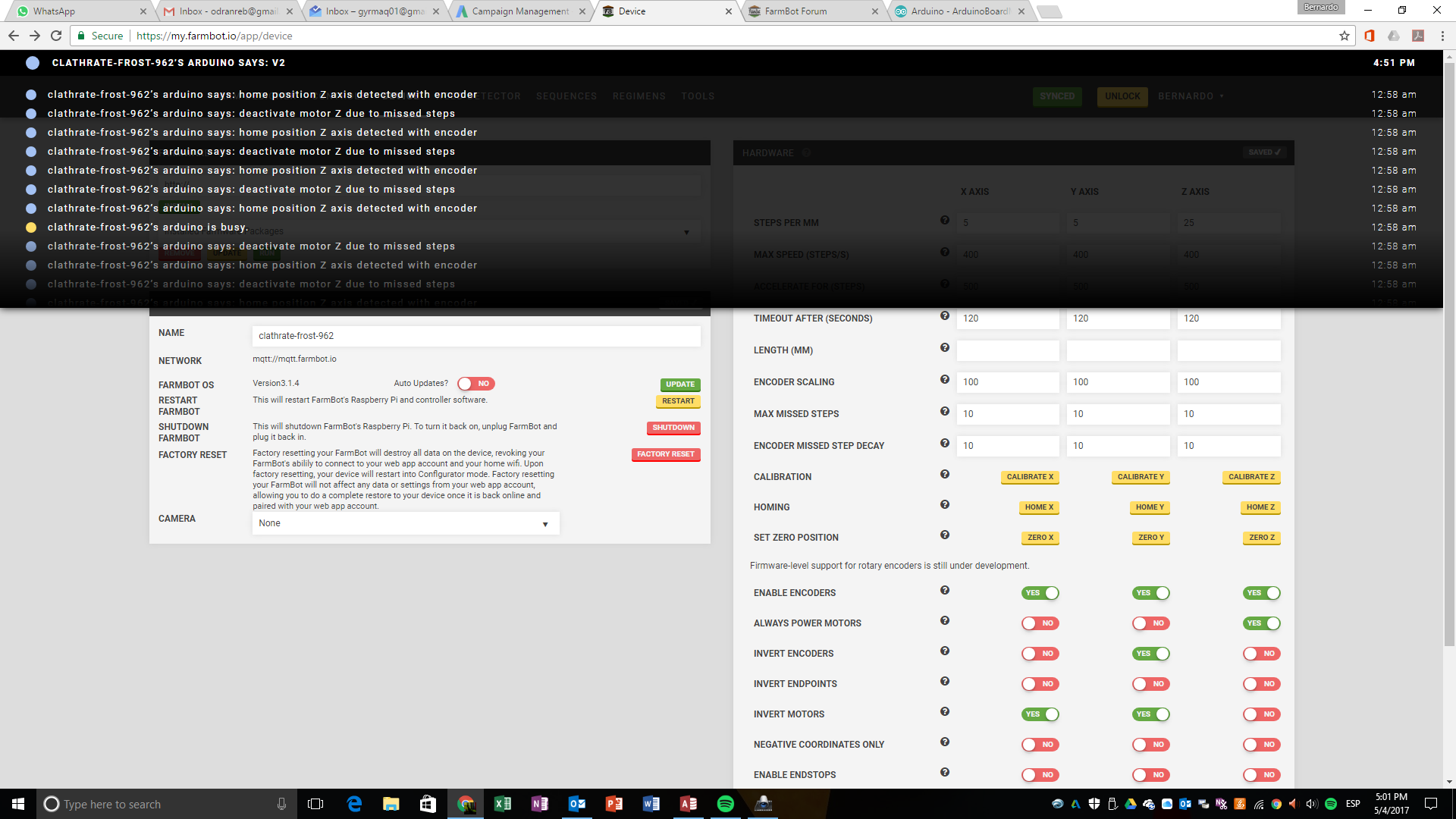
Task: Click help icon for Max Missed Steps
Action: pyautogui.click(x=945, y=411)
